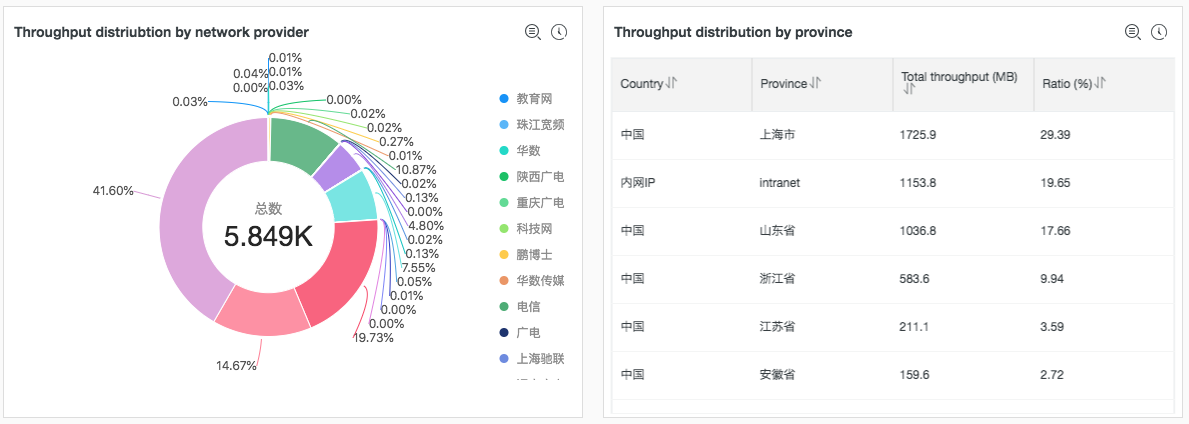Click the 江苏省 province cell
1189x424 pixels.
pyautogui.click(x=777, y=326)
